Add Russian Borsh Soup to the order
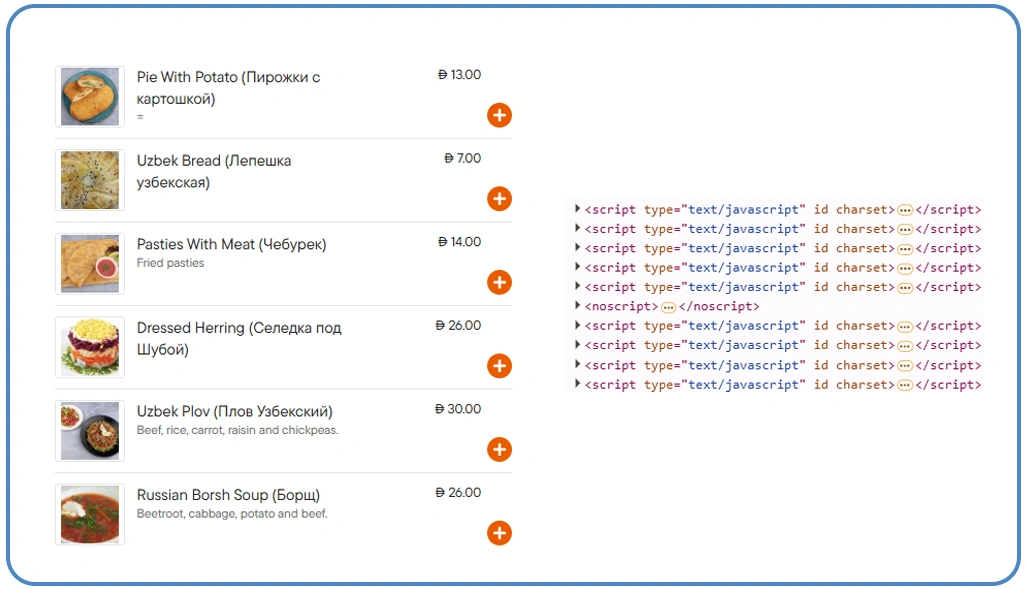Image resolution: width=1026 pixels, height=589 pixels. (x=499, y=533)
